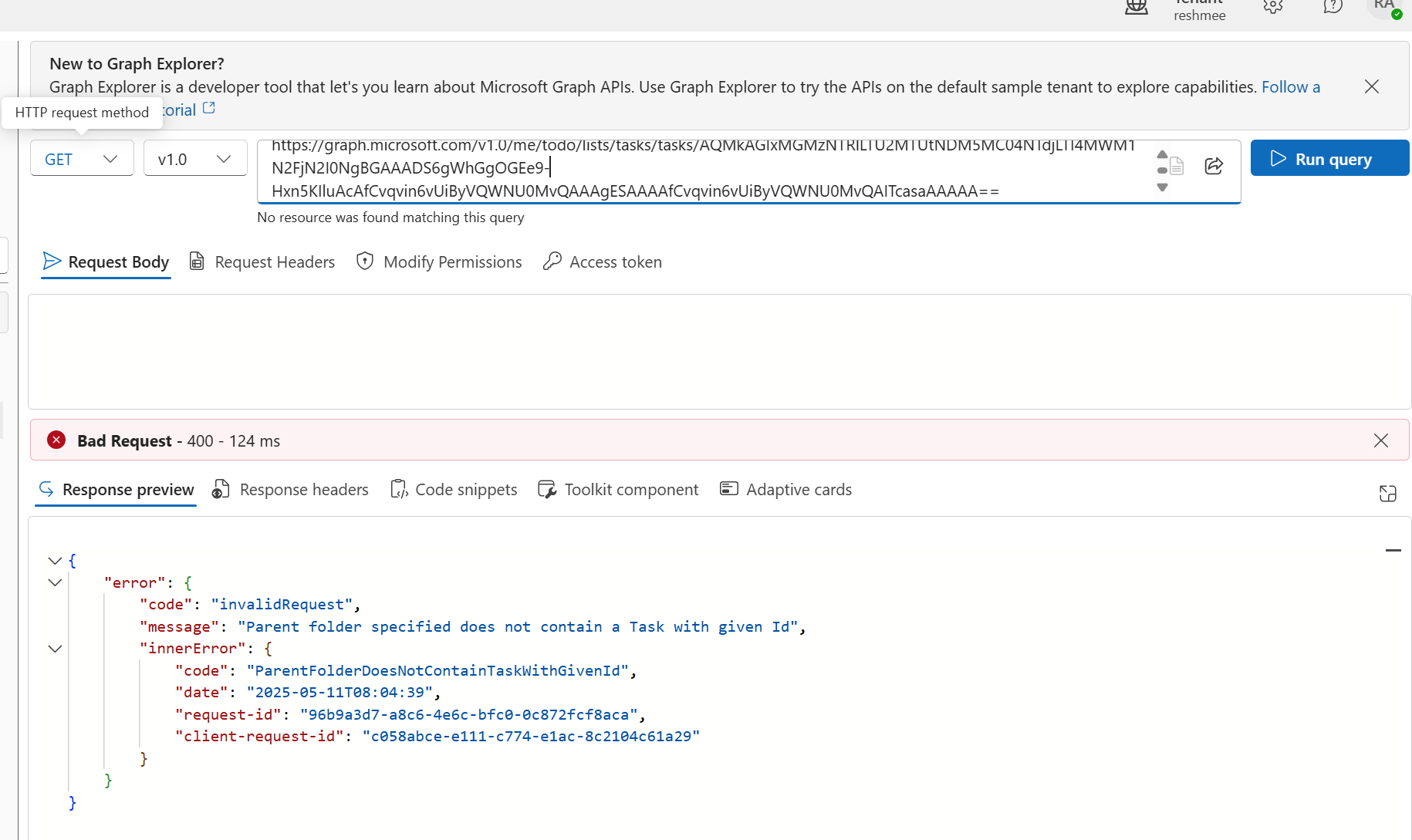Click the settings gear icon

[x=1273, y=7]
